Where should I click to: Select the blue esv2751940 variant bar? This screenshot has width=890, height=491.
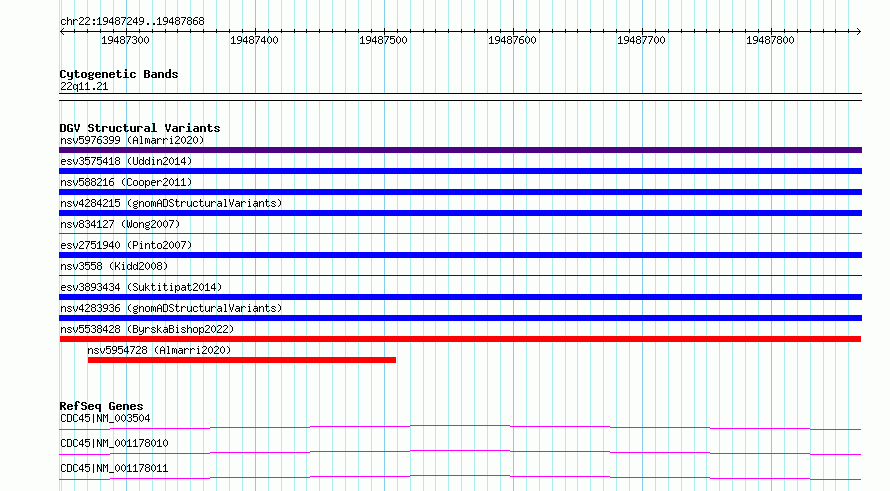tap(460, 255)
